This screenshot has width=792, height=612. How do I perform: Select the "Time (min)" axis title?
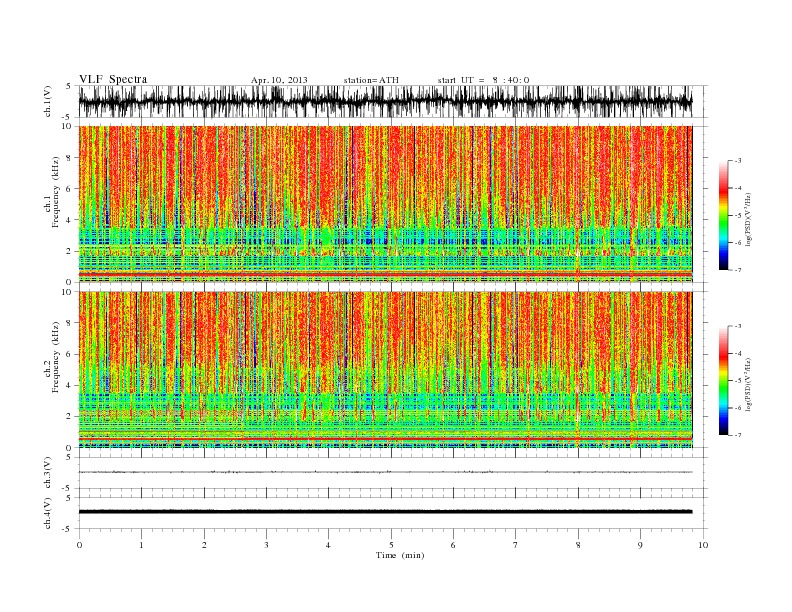(x=400, y=555)
